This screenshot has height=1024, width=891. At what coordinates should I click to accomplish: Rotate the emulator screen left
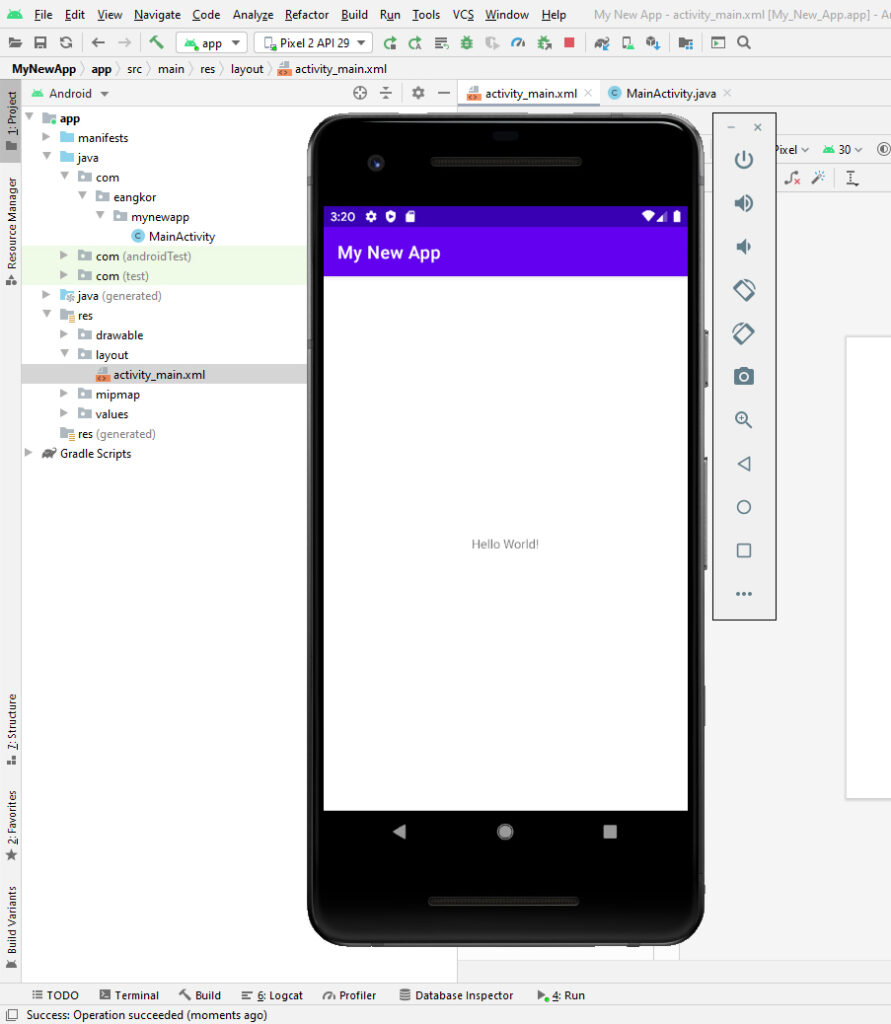tap(743, 289)
